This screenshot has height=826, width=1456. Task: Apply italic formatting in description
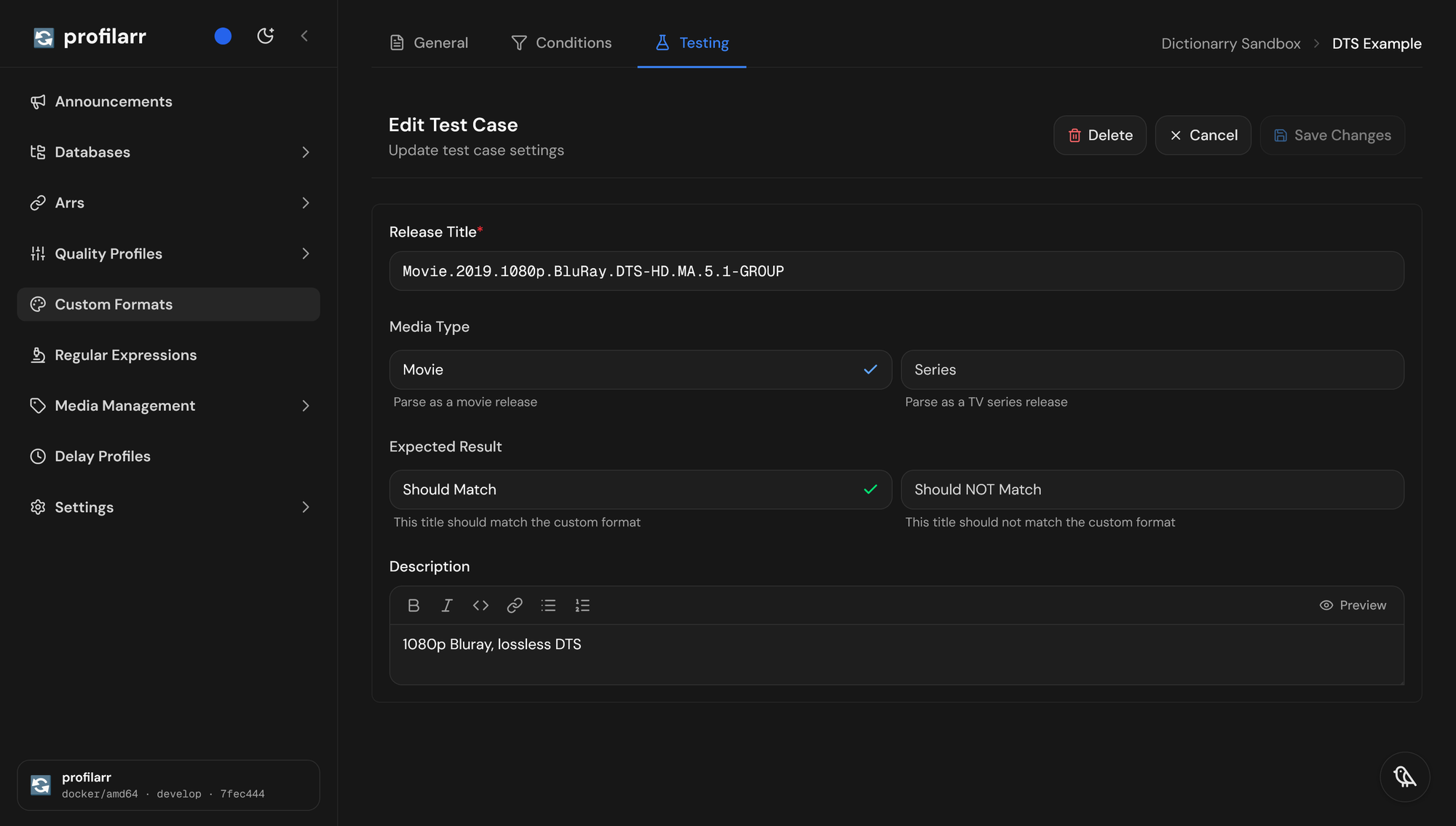447,605
